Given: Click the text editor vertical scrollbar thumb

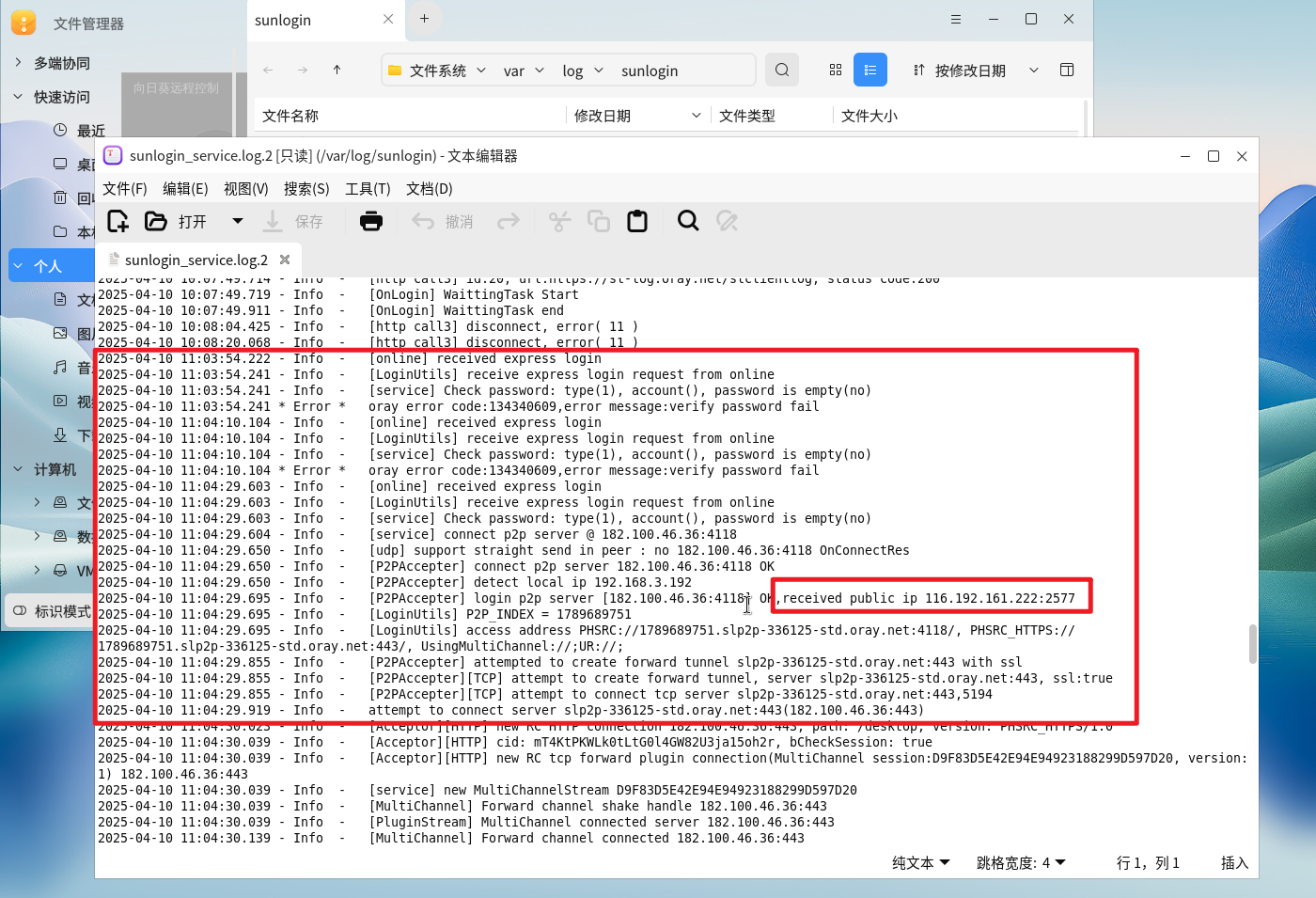Looking at the screenshot, I should point(1252,643).
